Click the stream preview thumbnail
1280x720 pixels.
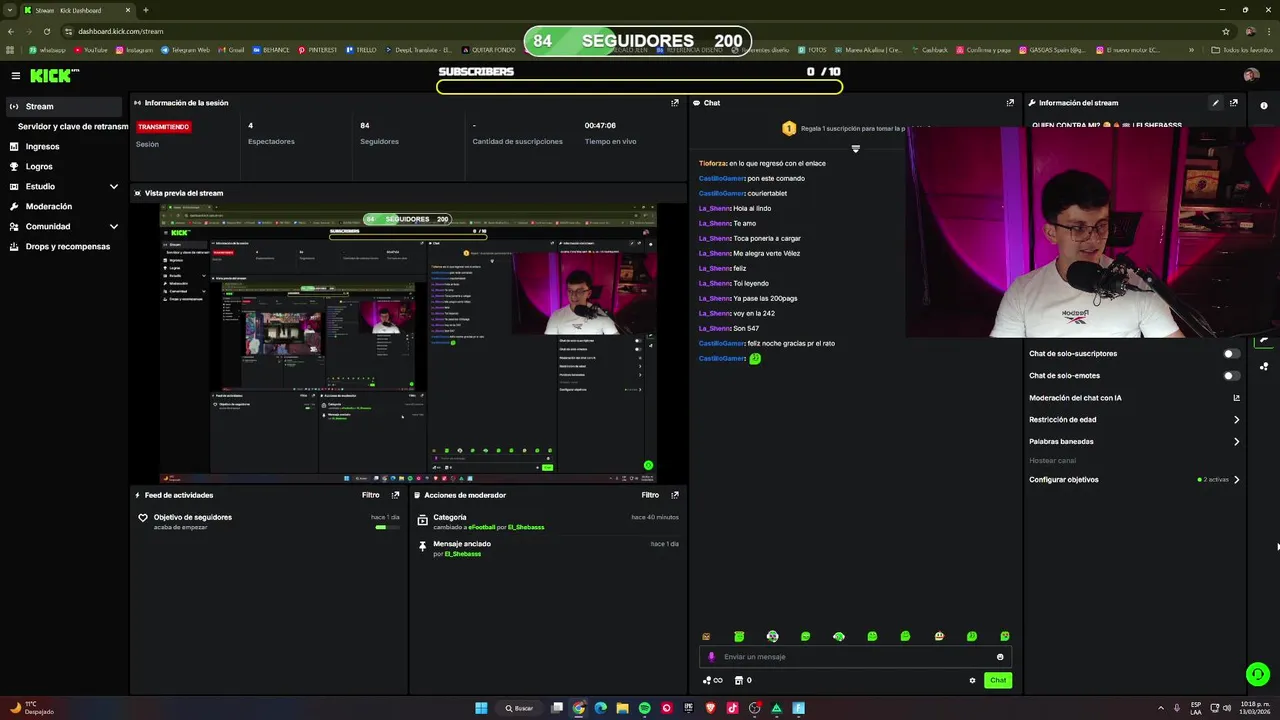tap(409, 343)
